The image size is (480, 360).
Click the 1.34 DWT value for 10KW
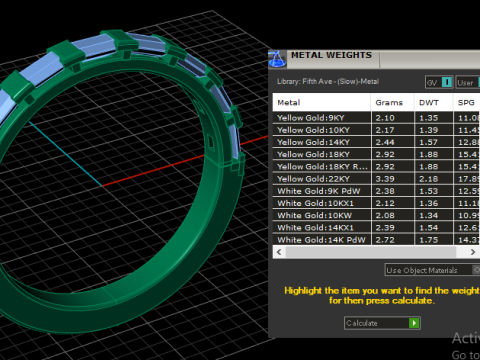(x=429, y=216)
